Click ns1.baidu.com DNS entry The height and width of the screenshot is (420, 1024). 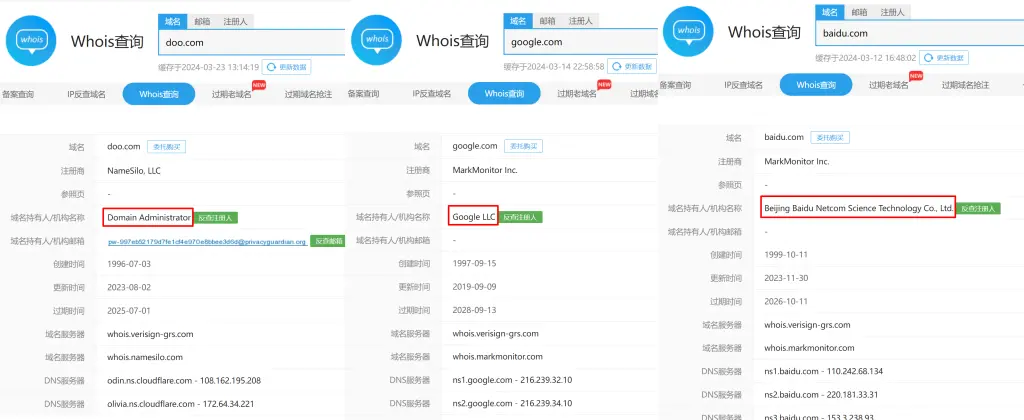824,371
